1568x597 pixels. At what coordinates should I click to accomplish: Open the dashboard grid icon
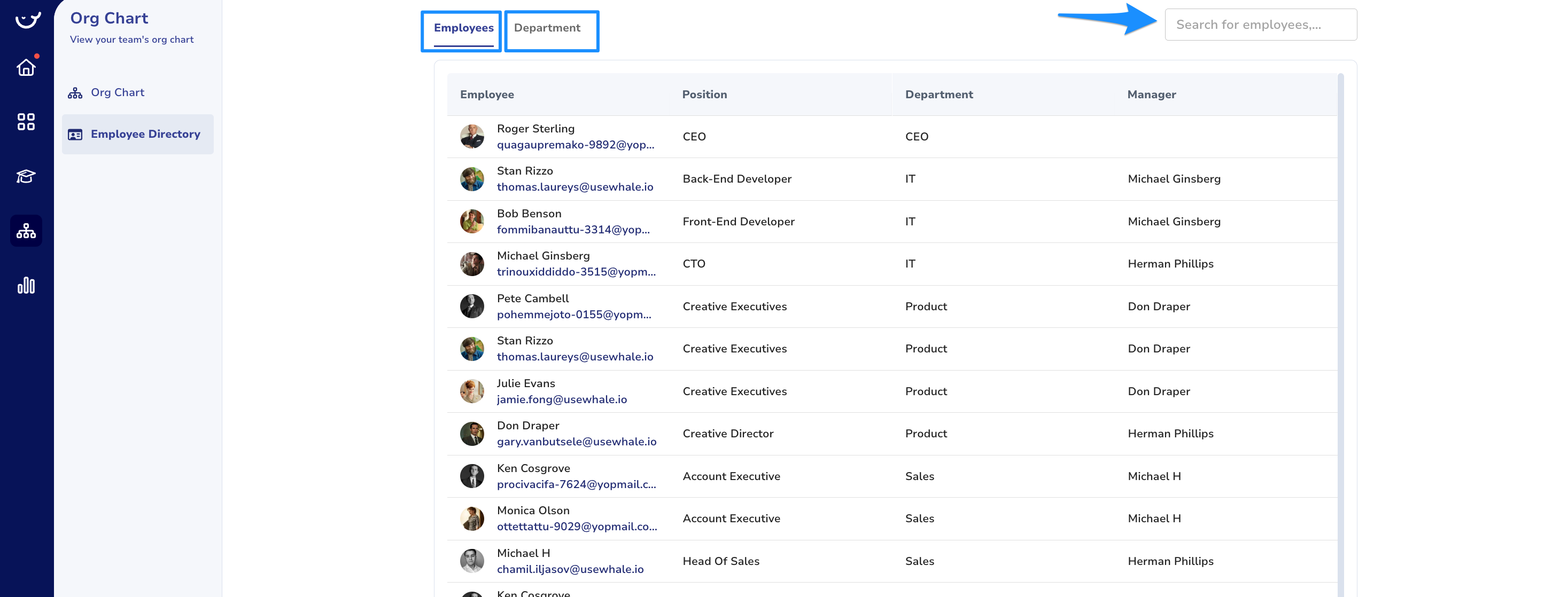click(x=26, y=122)
